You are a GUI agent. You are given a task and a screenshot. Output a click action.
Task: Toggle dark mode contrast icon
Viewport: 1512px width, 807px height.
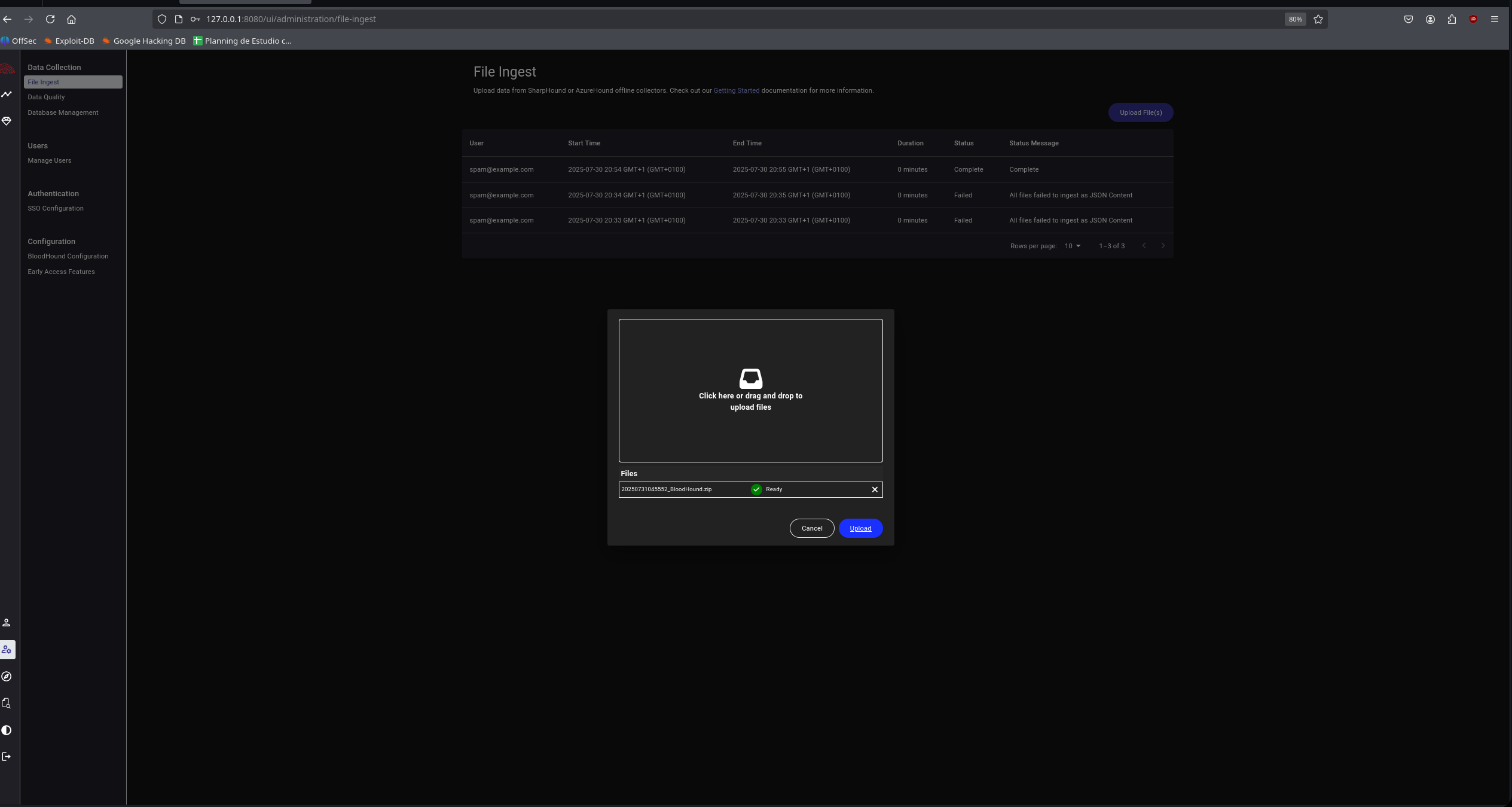[x=7, y=730]
